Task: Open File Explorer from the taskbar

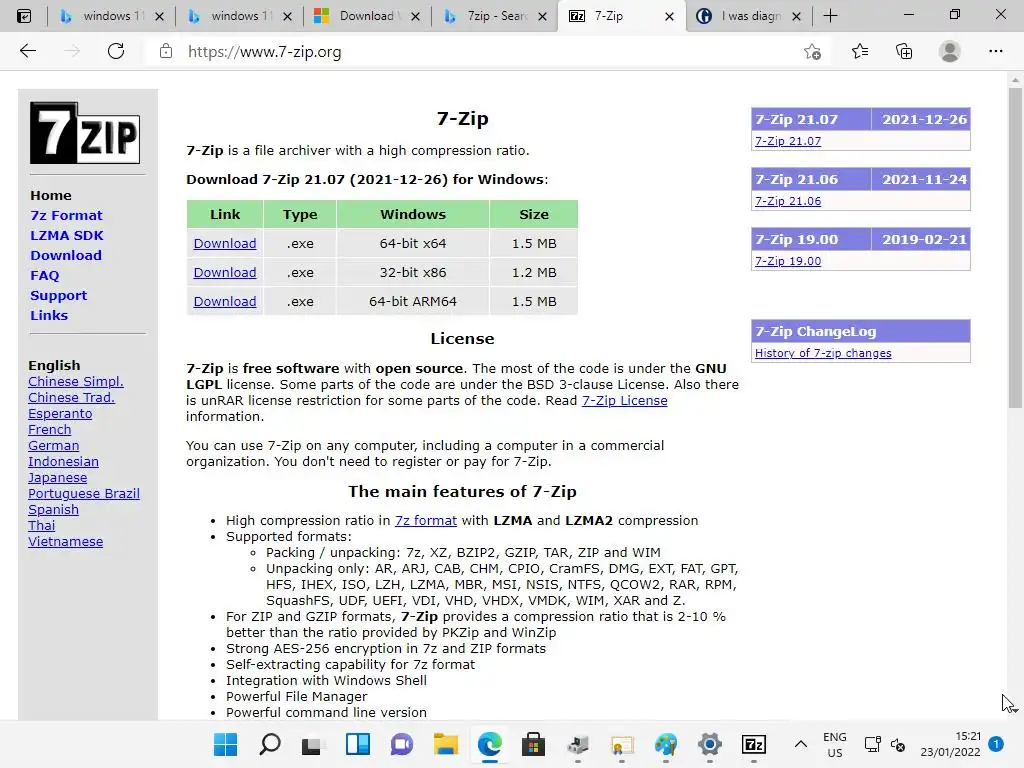Action: click(445, 744)
